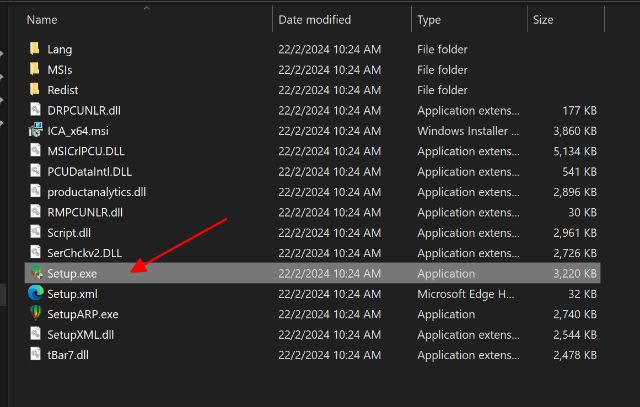Image resolution: width=640 pixels, height=407 pixels.
Task: Sort files by Name column header
Action: click(40, 19)
